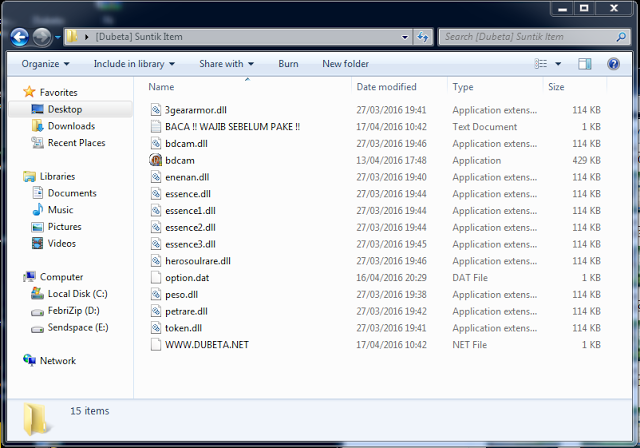Open the Documents library
Image resolution: width=640 pixels, height=448 pixels.
[x=72, y=193]
